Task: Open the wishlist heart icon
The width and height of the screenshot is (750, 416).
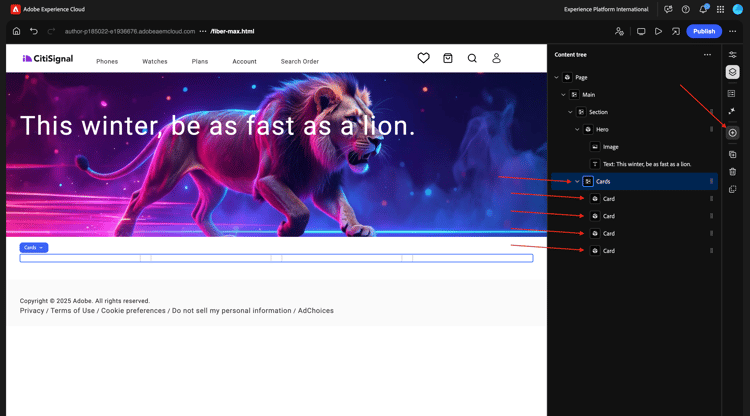Action: (423, 58)
